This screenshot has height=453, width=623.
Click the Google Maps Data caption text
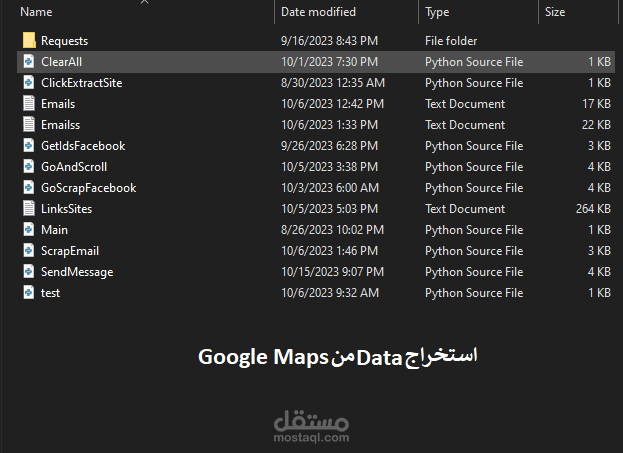point(338,357)
